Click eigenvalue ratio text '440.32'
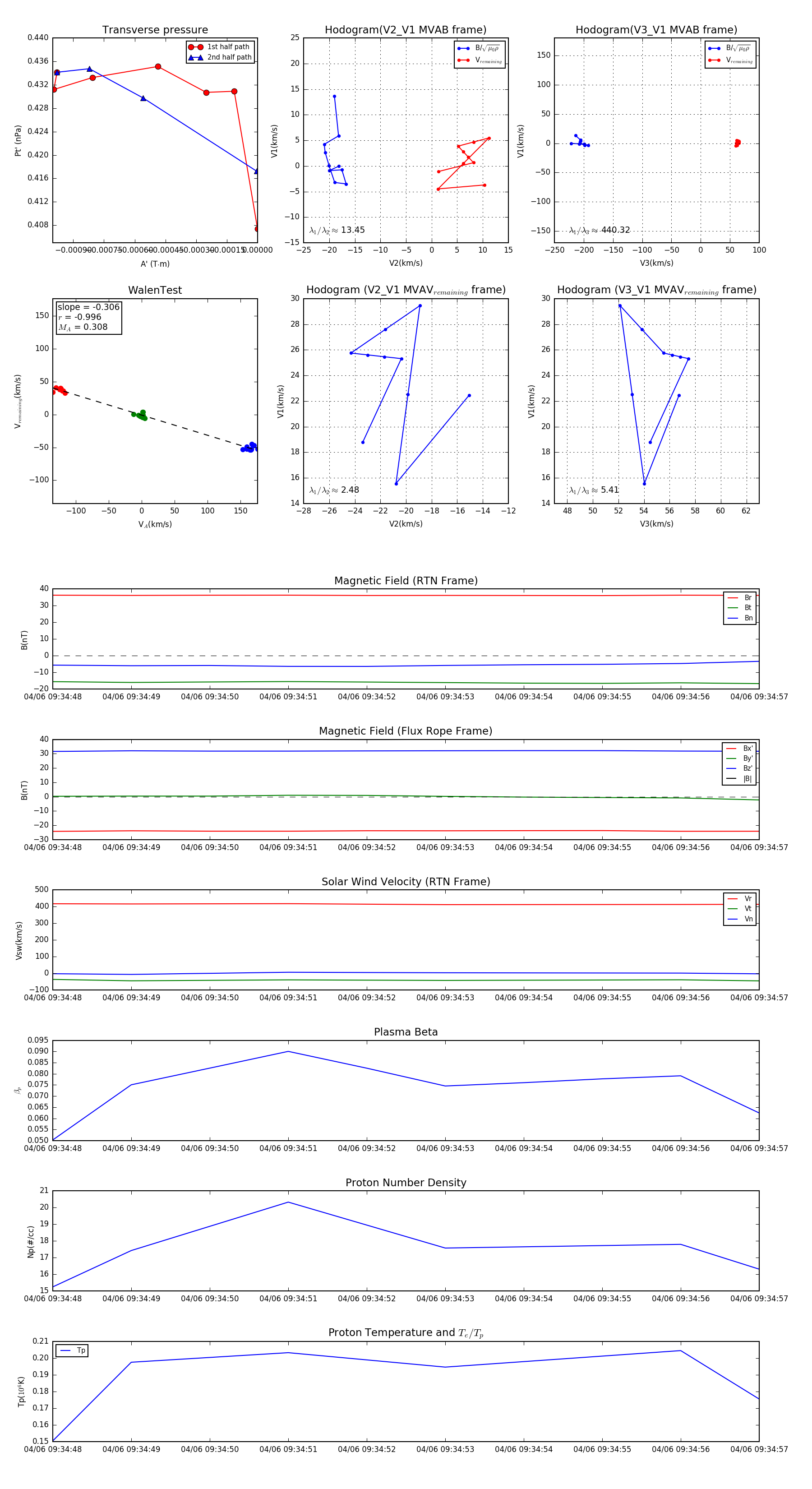 (615, 230)
